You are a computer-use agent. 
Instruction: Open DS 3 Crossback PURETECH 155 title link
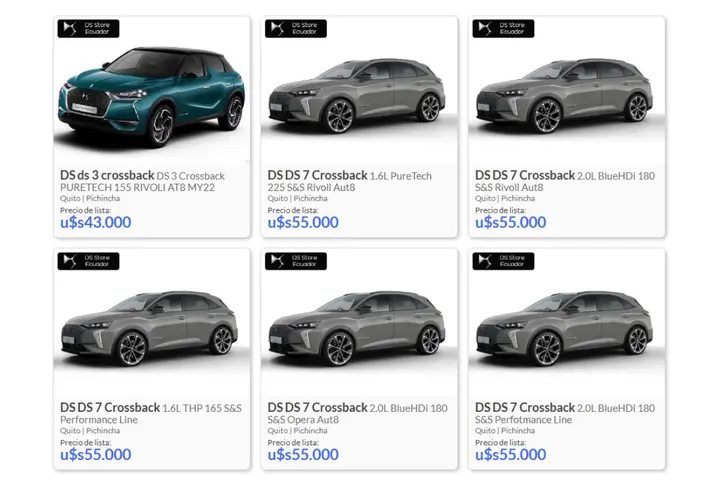pyautogui.click(x=143, y=181)
